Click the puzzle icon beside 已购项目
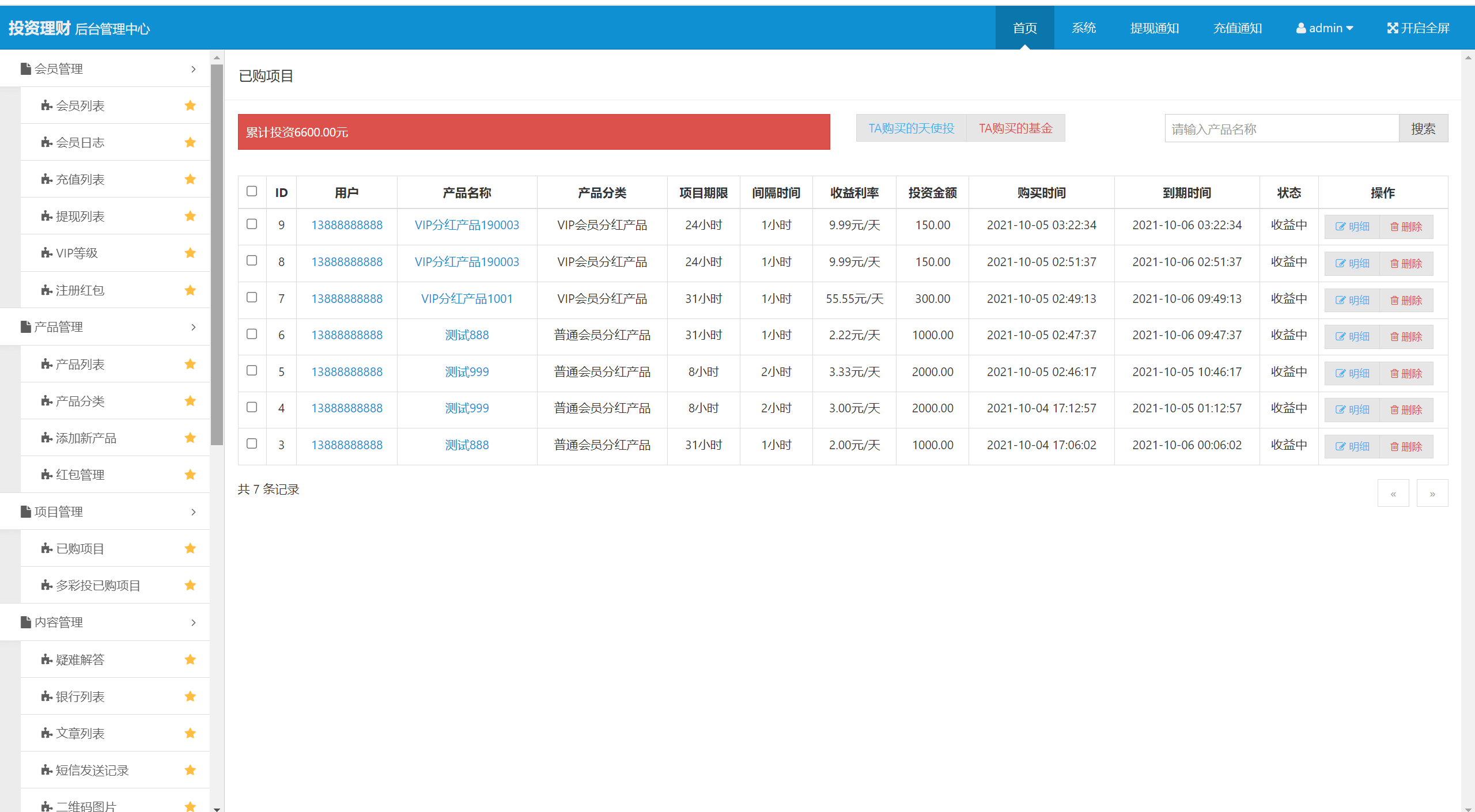The width and height of the screenshot is (1475, 812). [47, 548]
